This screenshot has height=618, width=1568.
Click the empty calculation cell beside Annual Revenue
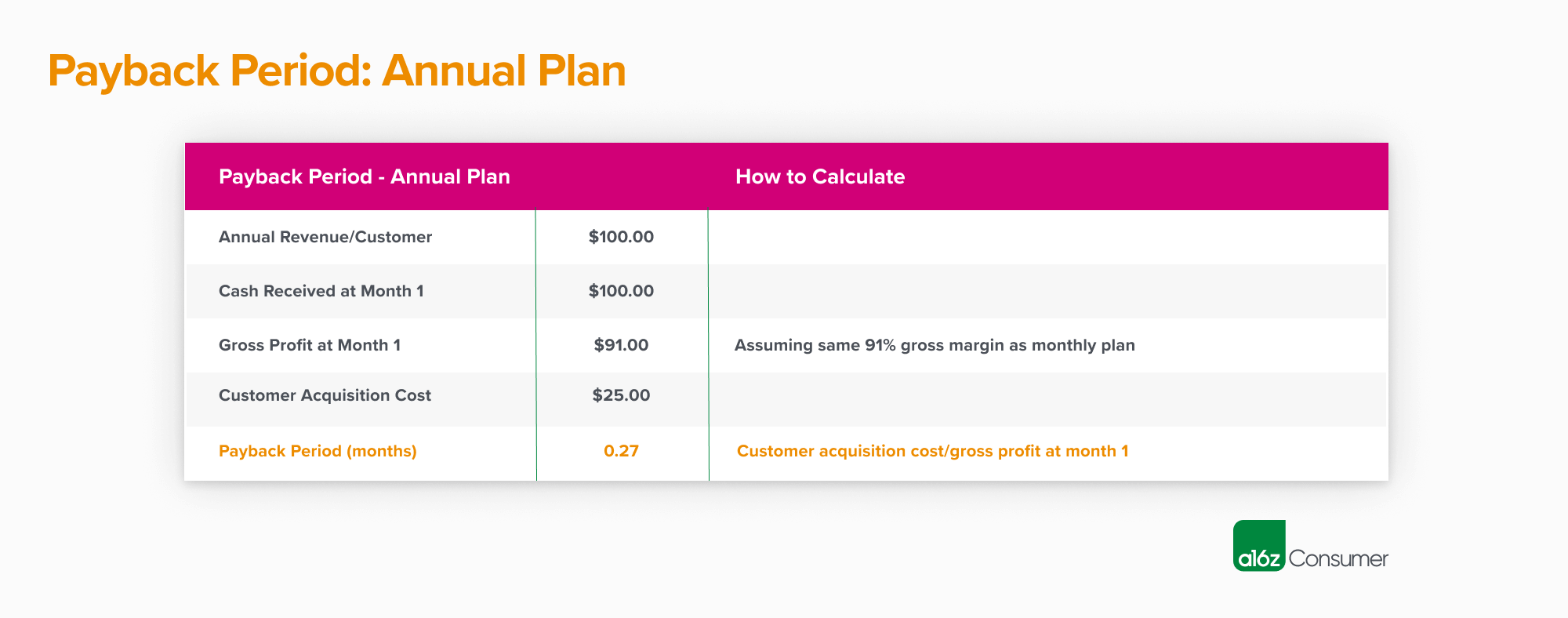(1048, 237)
